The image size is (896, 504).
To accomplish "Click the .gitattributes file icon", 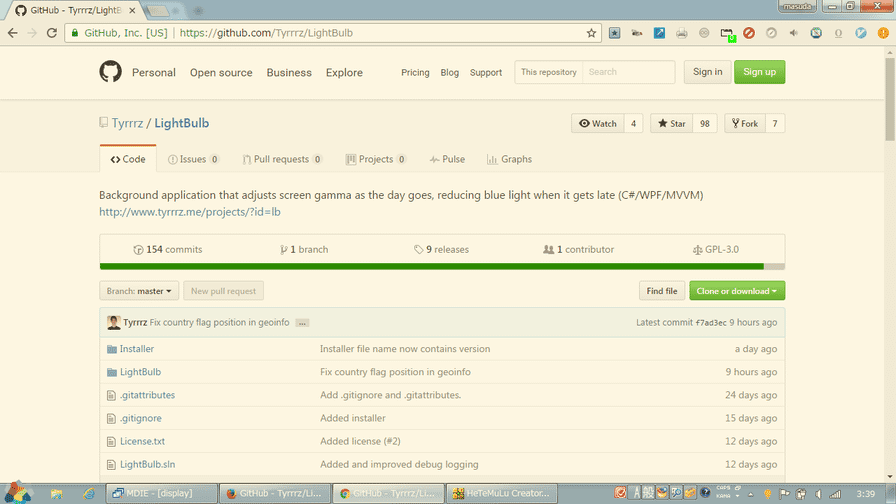I will 111,395.
